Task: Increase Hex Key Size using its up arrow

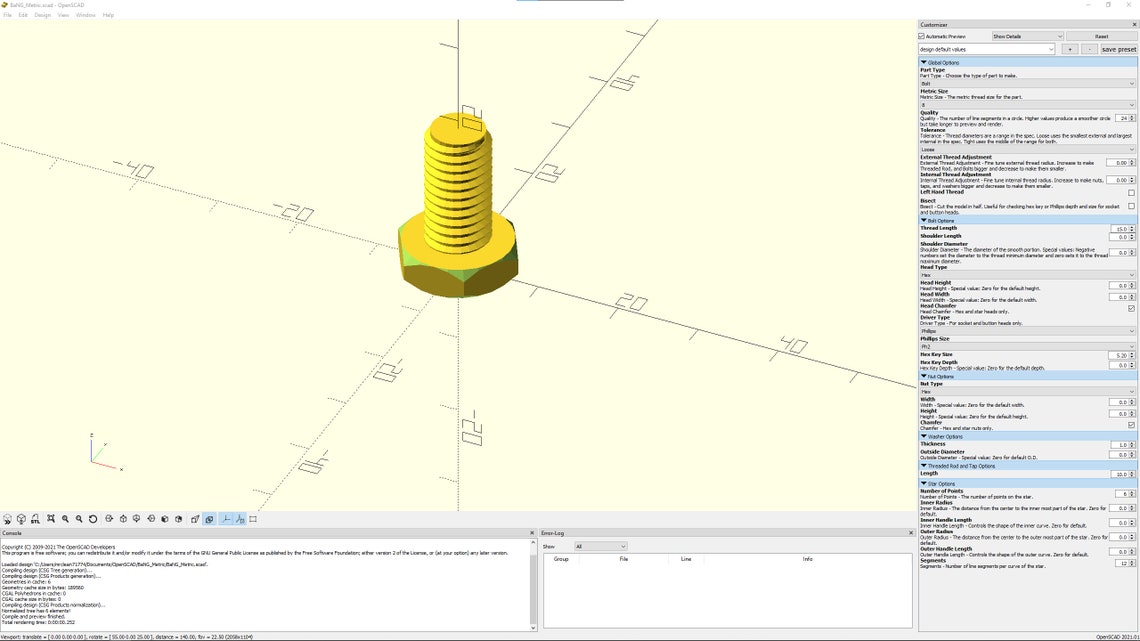Action: (1132, 352)
